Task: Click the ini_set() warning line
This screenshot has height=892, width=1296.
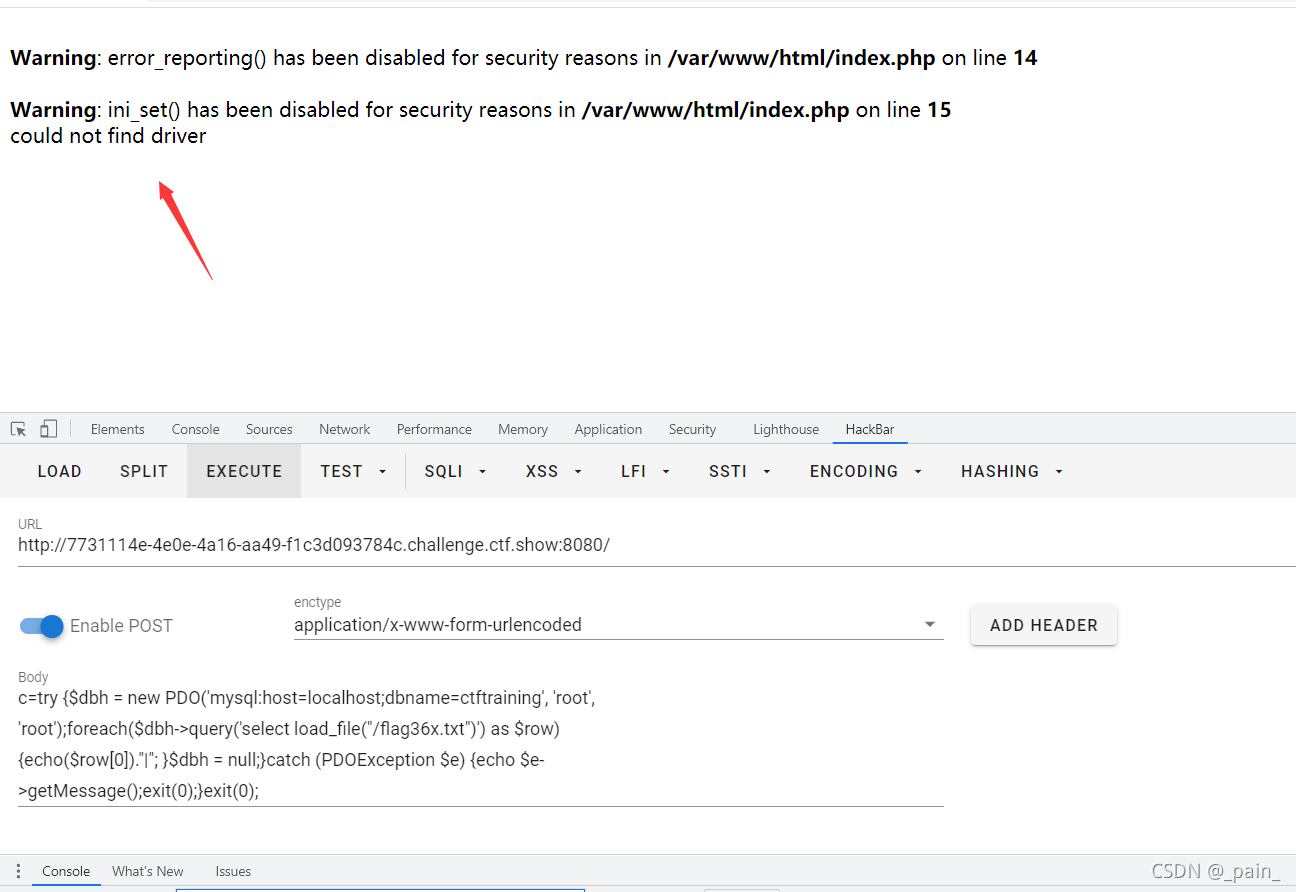Action: [481, 110]
